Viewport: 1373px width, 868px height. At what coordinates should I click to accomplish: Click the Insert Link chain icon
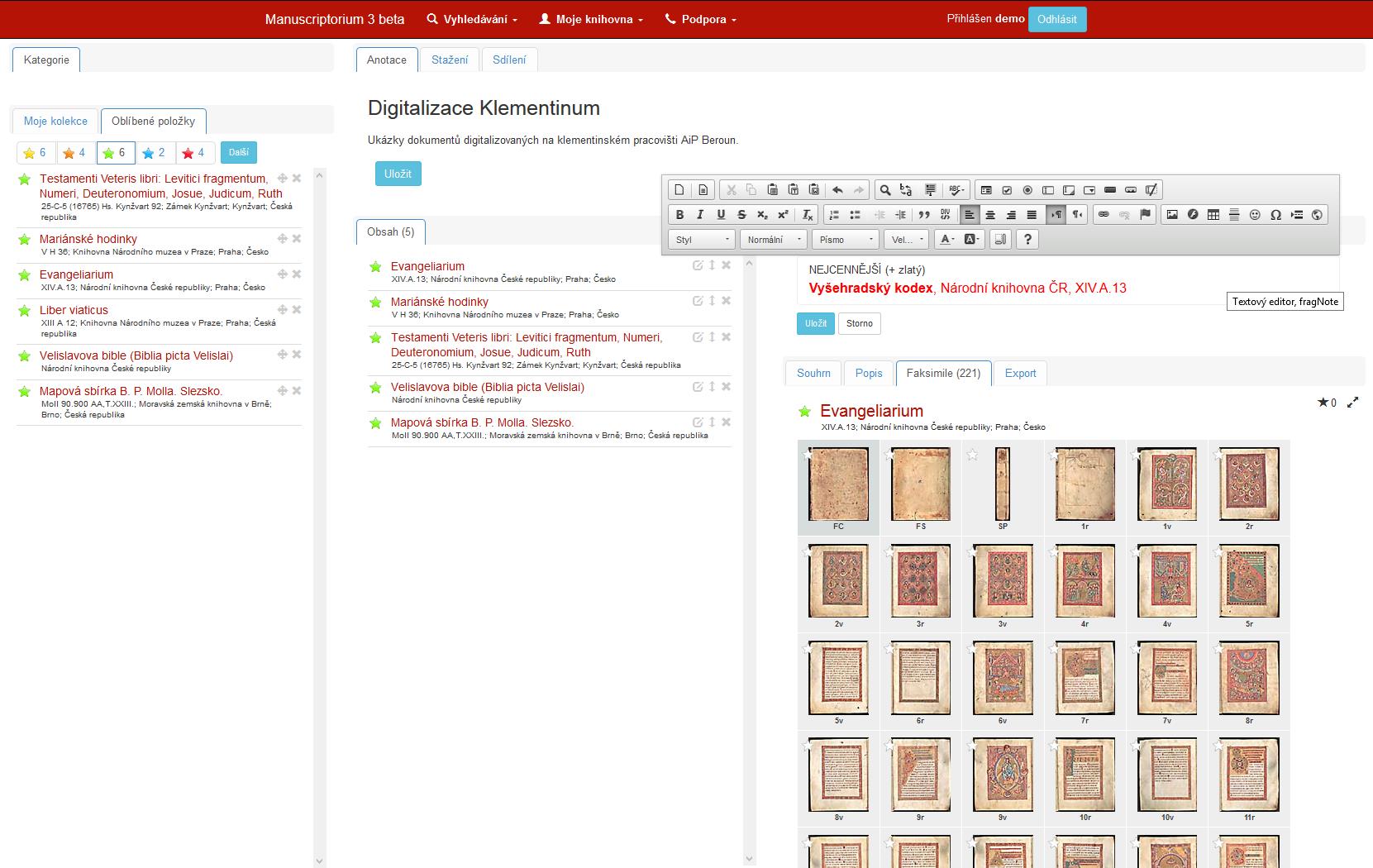(x=1104, y=214)
